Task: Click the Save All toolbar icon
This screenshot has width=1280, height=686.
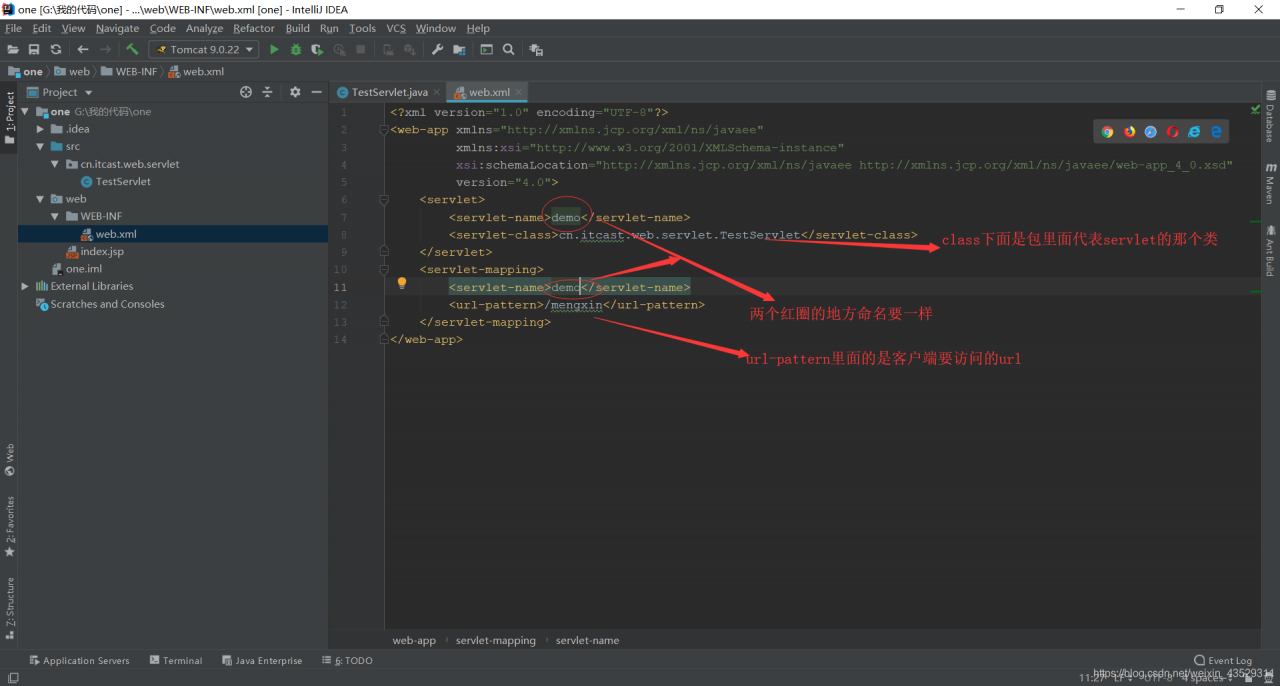Action: (34, 49)
